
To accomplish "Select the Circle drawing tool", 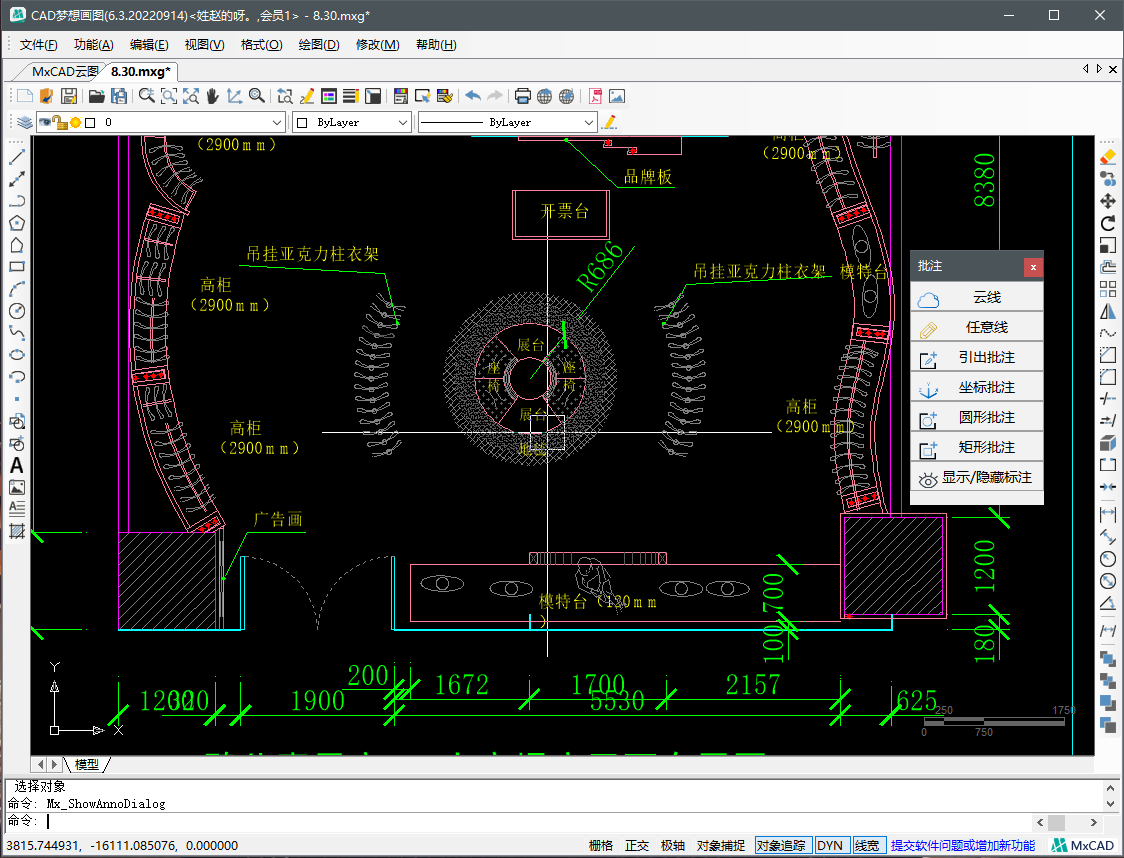I will pos(16,311).
